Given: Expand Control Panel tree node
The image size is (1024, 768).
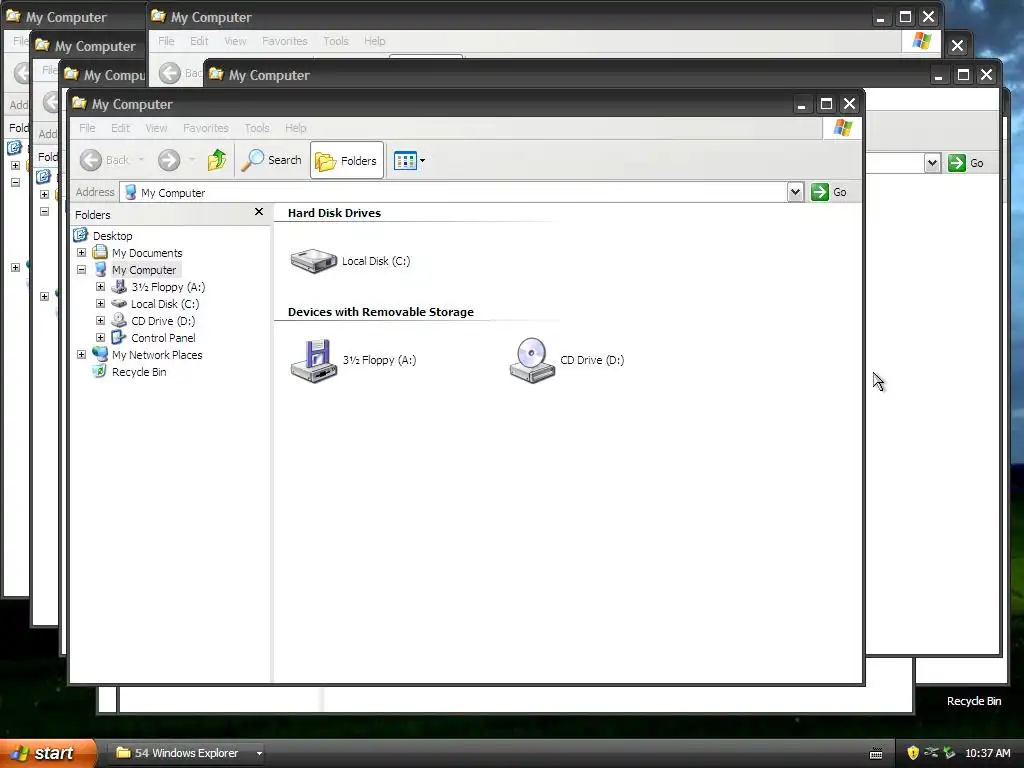Looking at the screenshot, I should pos(101,338).
